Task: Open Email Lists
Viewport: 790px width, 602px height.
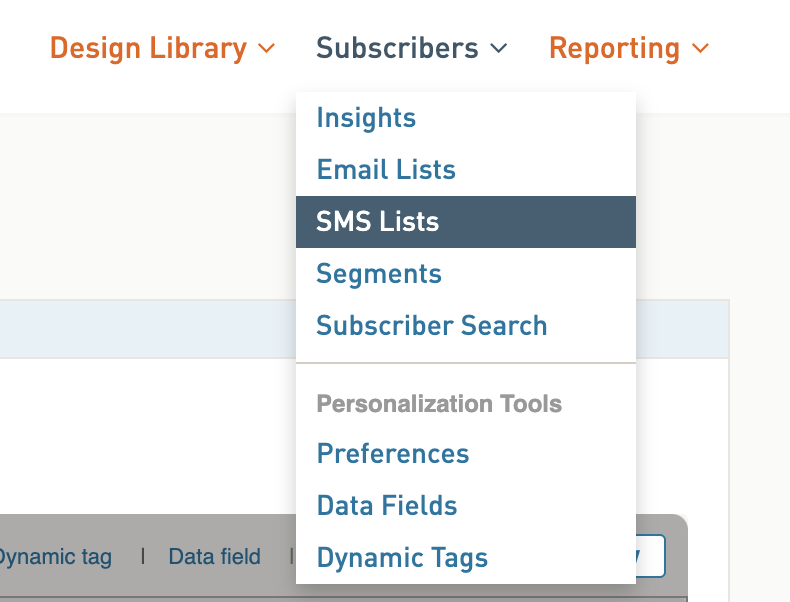Action: [386, 169]
